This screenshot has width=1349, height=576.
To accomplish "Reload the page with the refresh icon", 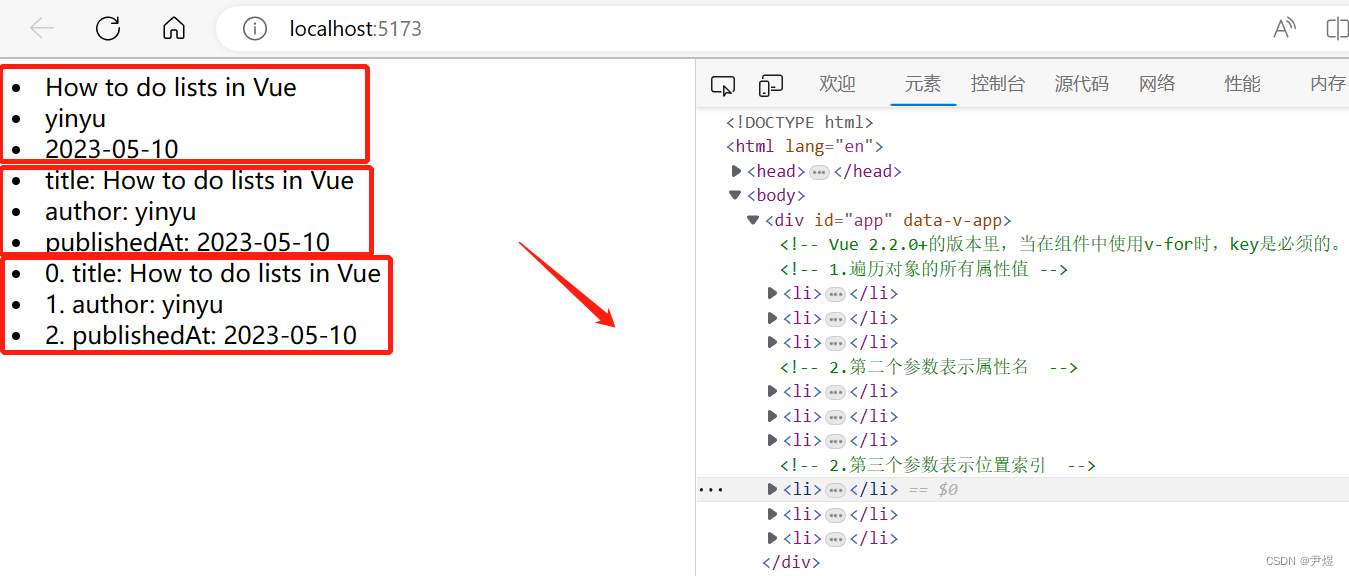I will click(x=108, y=28).
